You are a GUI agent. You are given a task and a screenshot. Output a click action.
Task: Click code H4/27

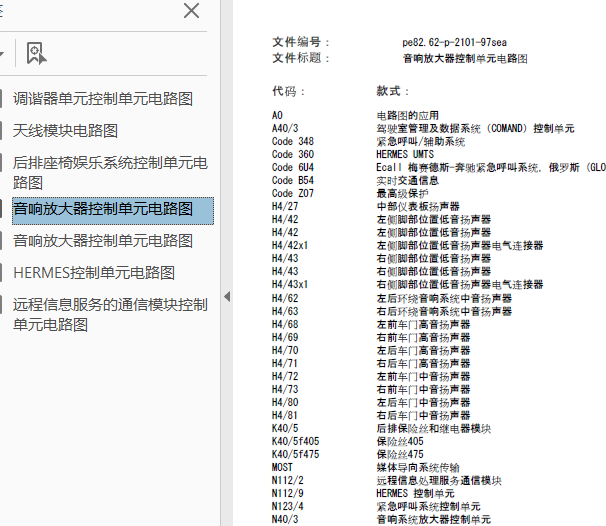point(285,206)
